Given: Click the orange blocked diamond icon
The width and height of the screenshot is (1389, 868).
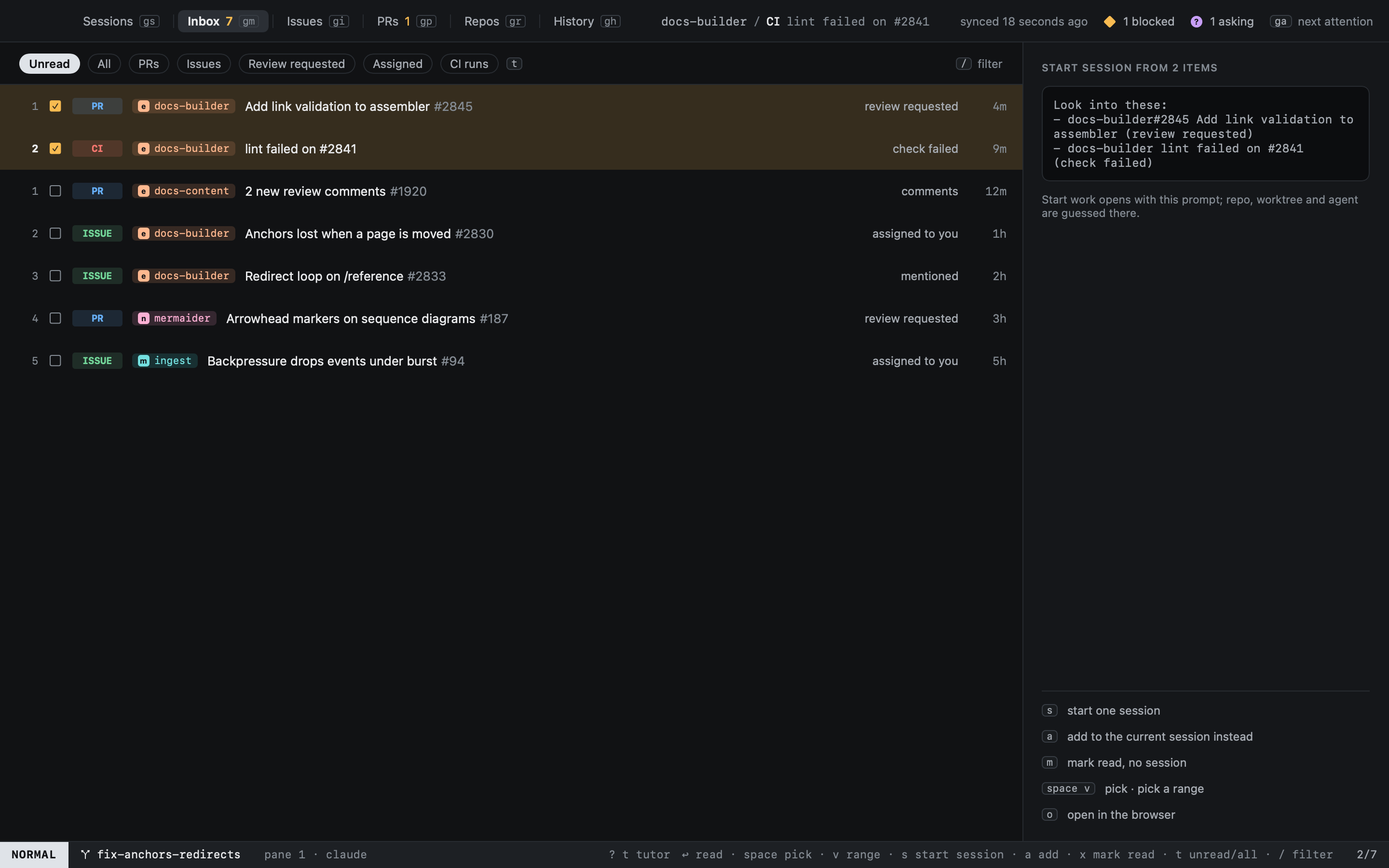Looking at the screenshot, I should coord(1109,21).
